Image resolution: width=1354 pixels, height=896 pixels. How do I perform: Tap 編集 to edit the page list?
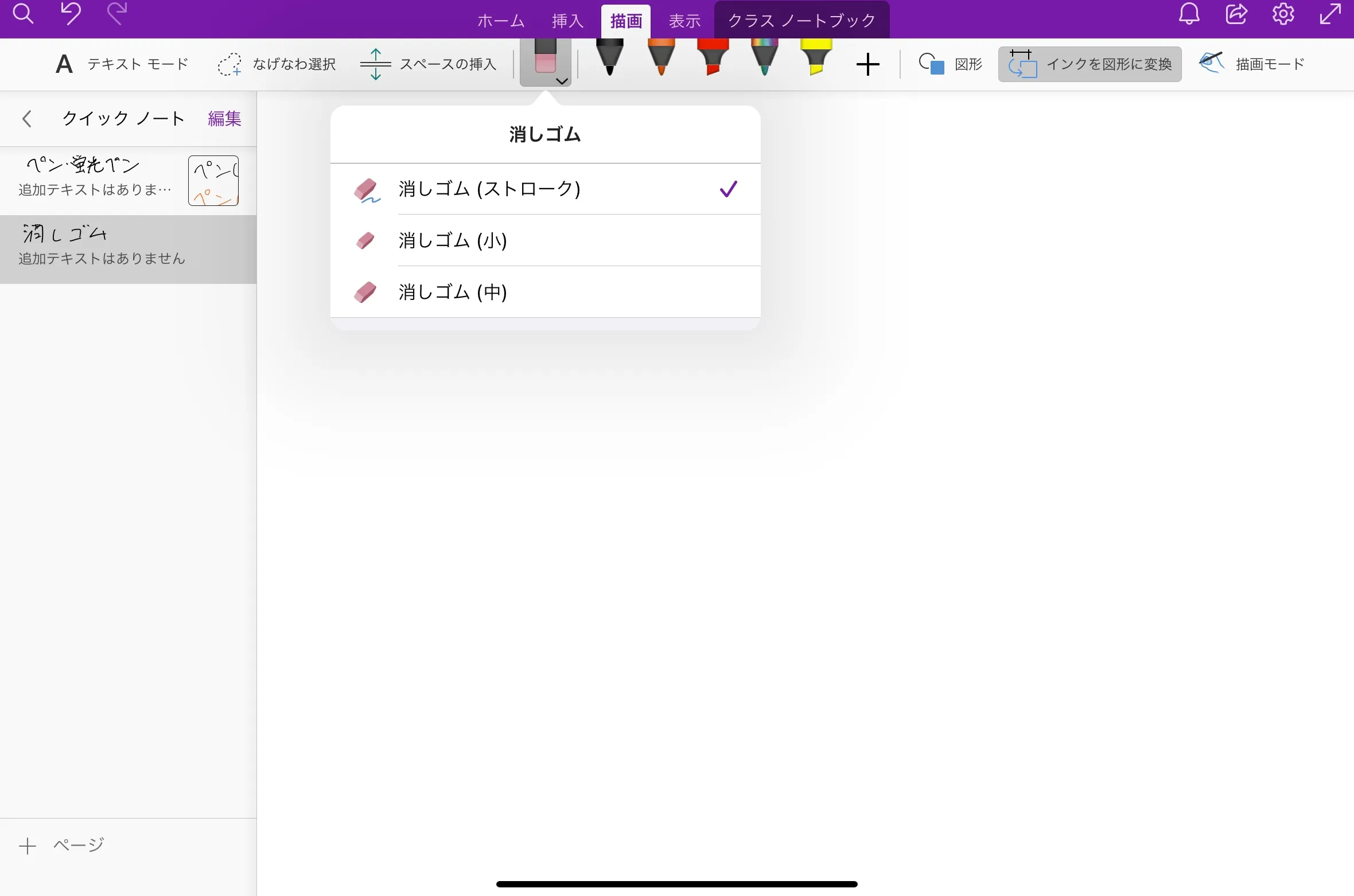tap(224, 118)
